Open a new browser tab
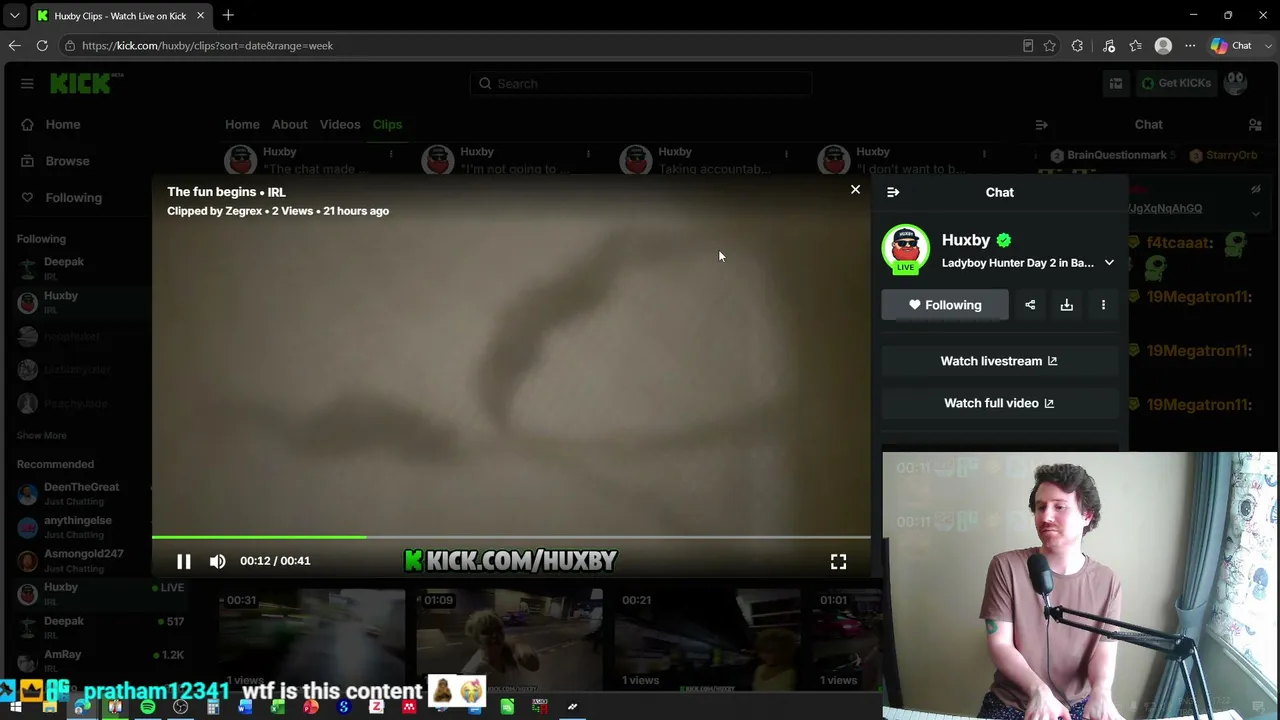Image resolution: width=1280 pixels, height=720 pixels. 228,15
